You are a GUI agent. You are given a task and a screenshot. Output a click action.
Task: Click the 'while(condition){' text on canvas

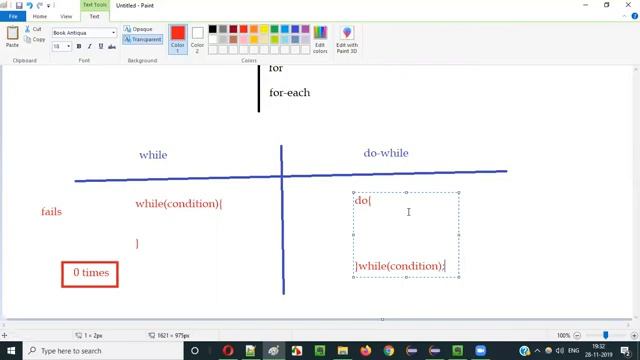[x=179, y=204]
